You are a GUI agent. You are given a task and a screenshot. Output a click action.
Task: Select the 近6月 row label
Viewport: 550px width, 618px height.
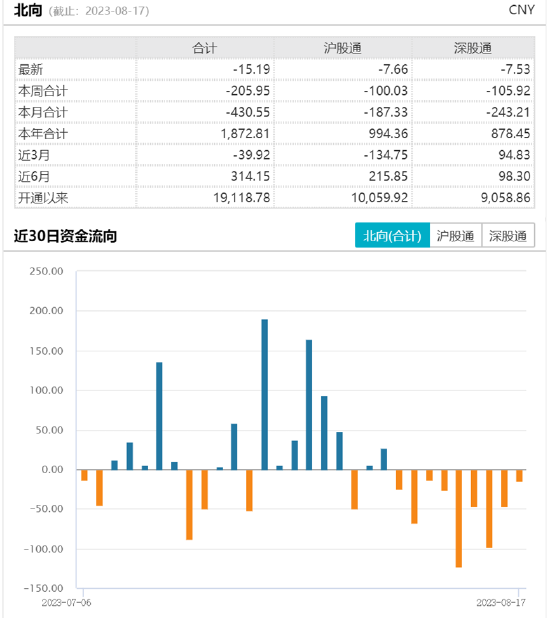tap(34, 176)
